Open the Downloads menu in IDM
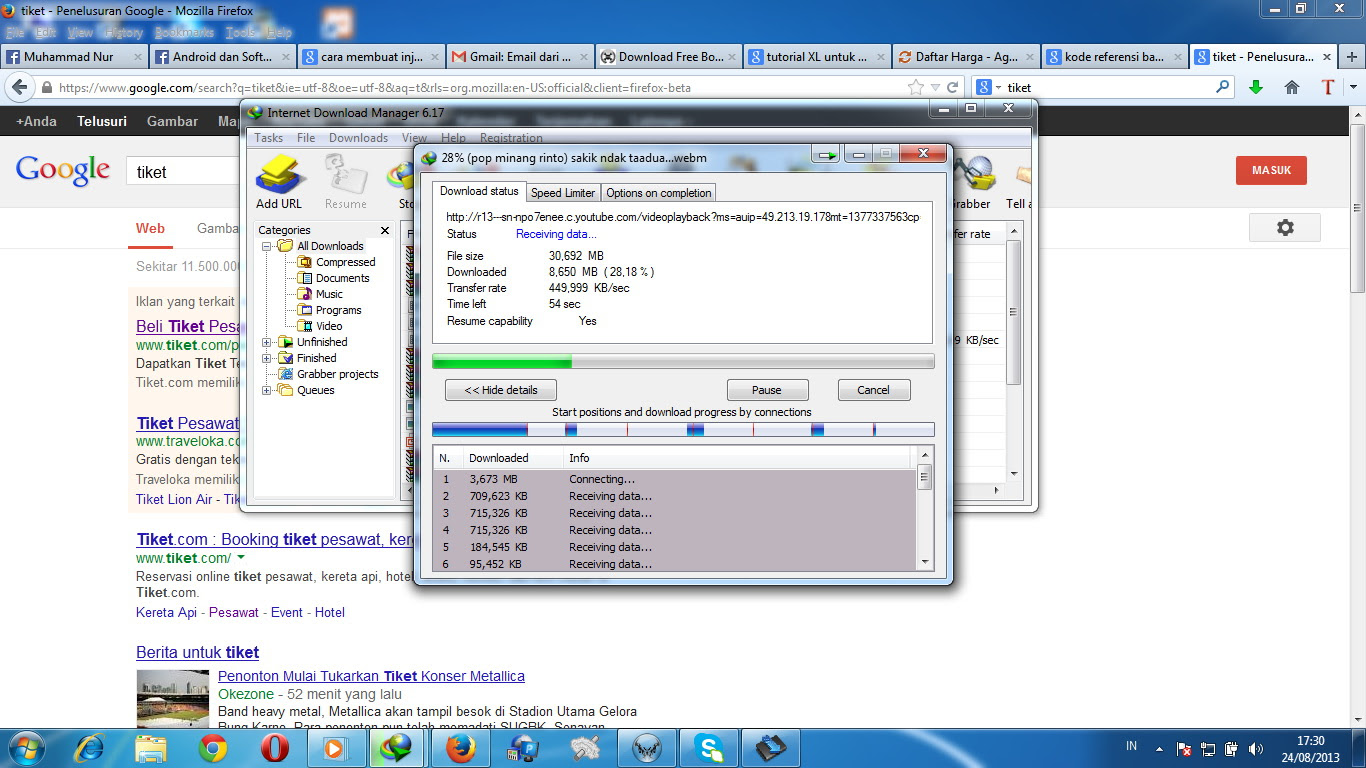 358,138
